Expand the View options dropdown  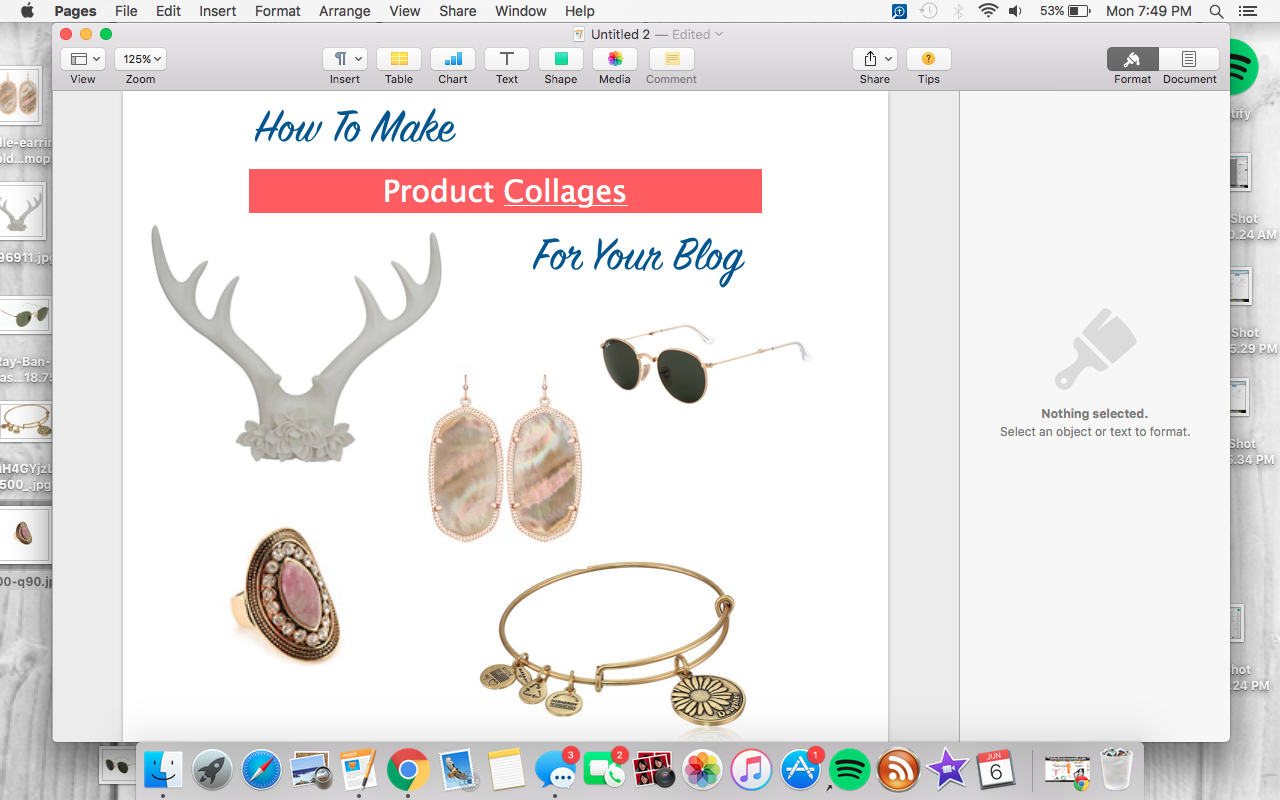pyautogui.click(x=83, y=58)
